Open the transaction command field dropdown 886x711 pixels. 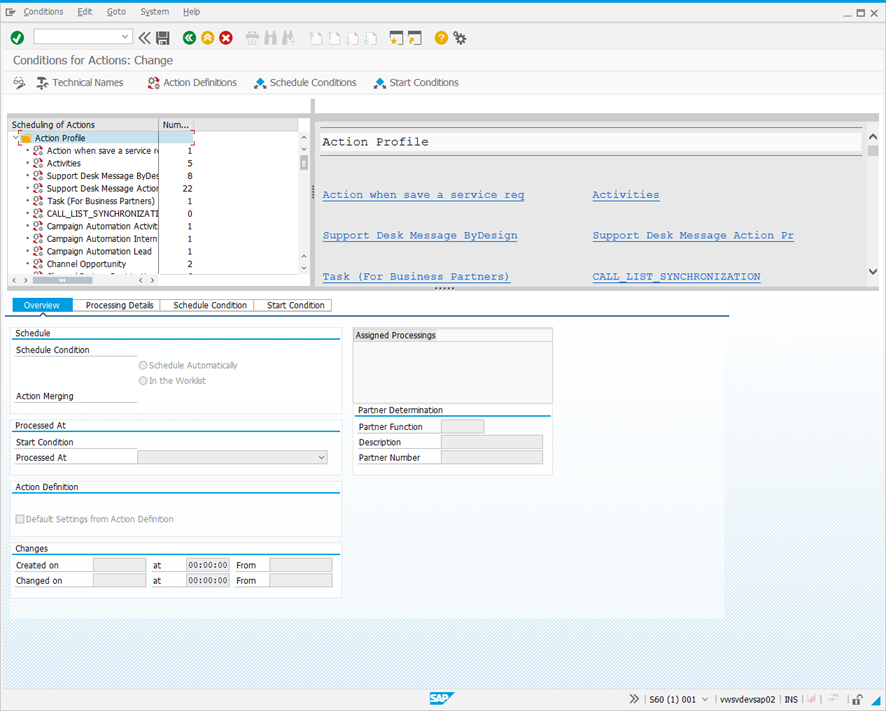pyautogui.click(x=125, y=37)
